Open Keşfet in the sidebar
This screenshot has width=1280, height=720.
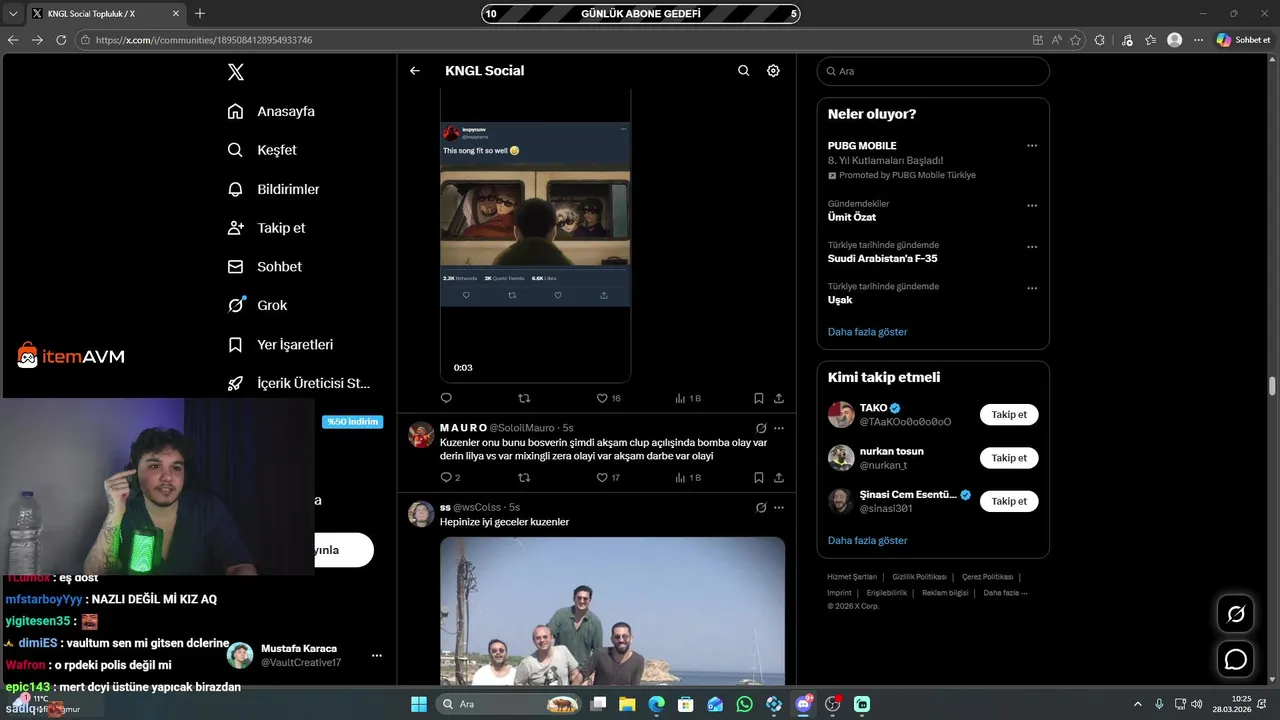point(263,150)
